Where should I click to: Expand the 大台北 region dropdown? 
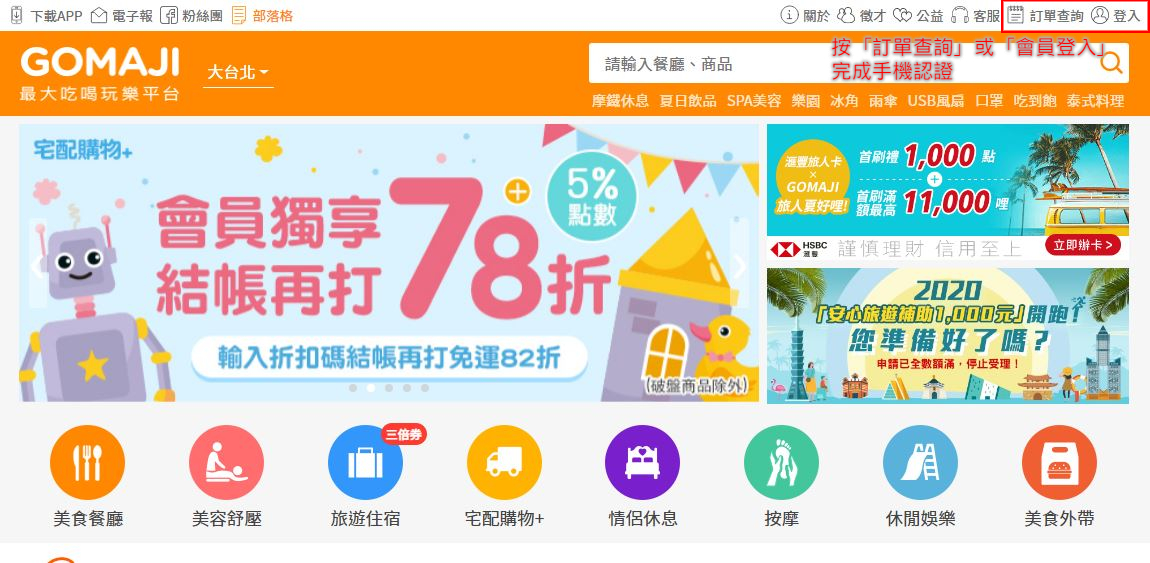(x=238, y=72)
